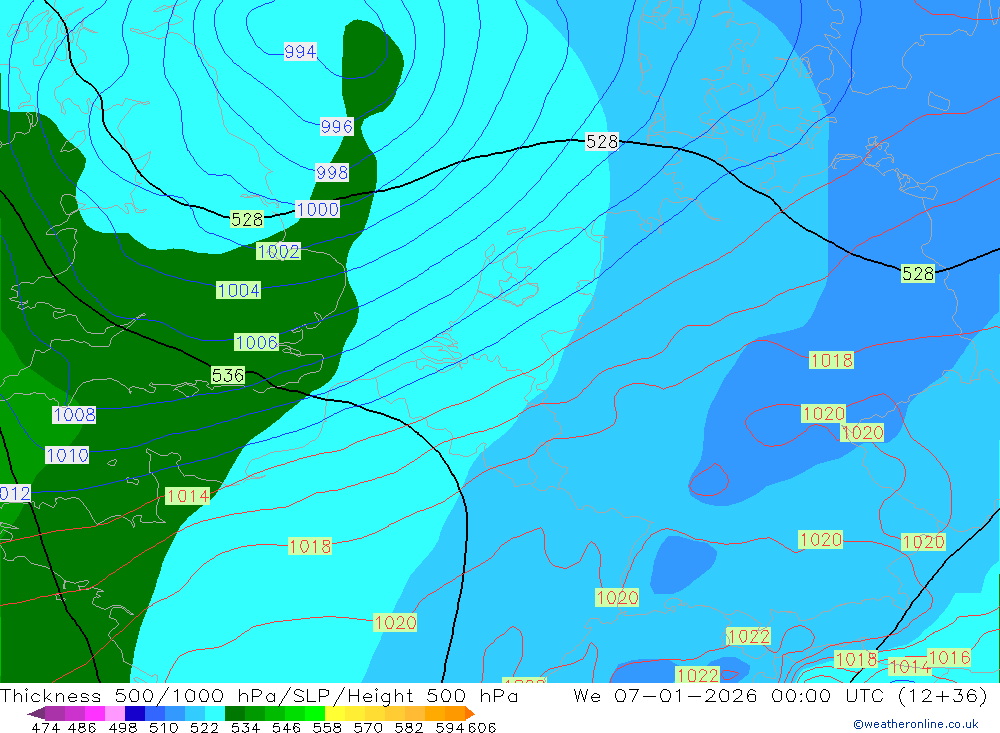Click the legend value 486

pyautogui.click(x=81, y=727)
